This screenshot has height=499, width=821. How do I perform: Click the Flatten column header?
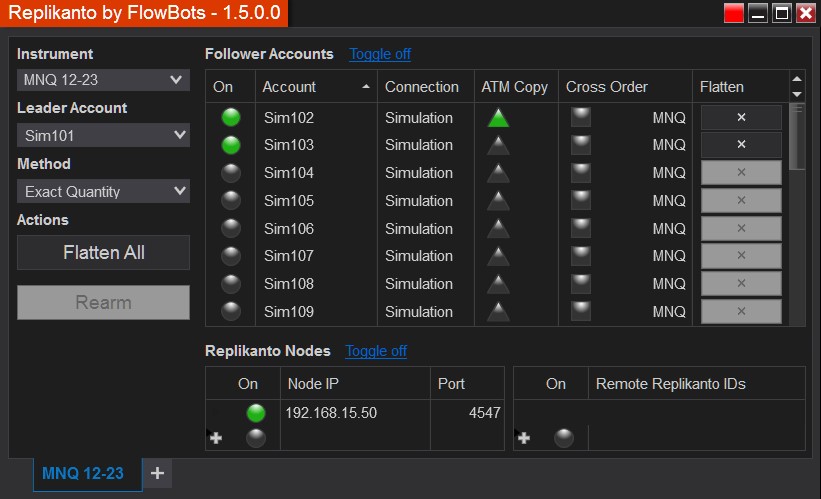[741, 86]
